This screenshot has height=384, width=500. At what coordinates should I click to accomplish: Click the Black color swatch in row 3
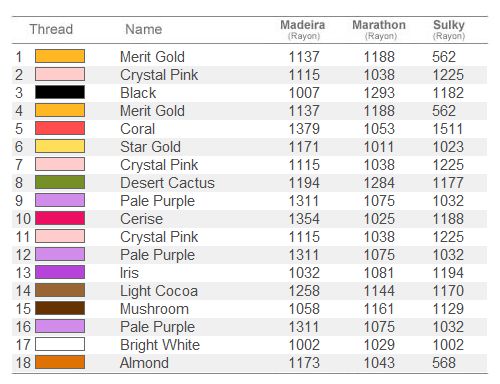point(60,92)
